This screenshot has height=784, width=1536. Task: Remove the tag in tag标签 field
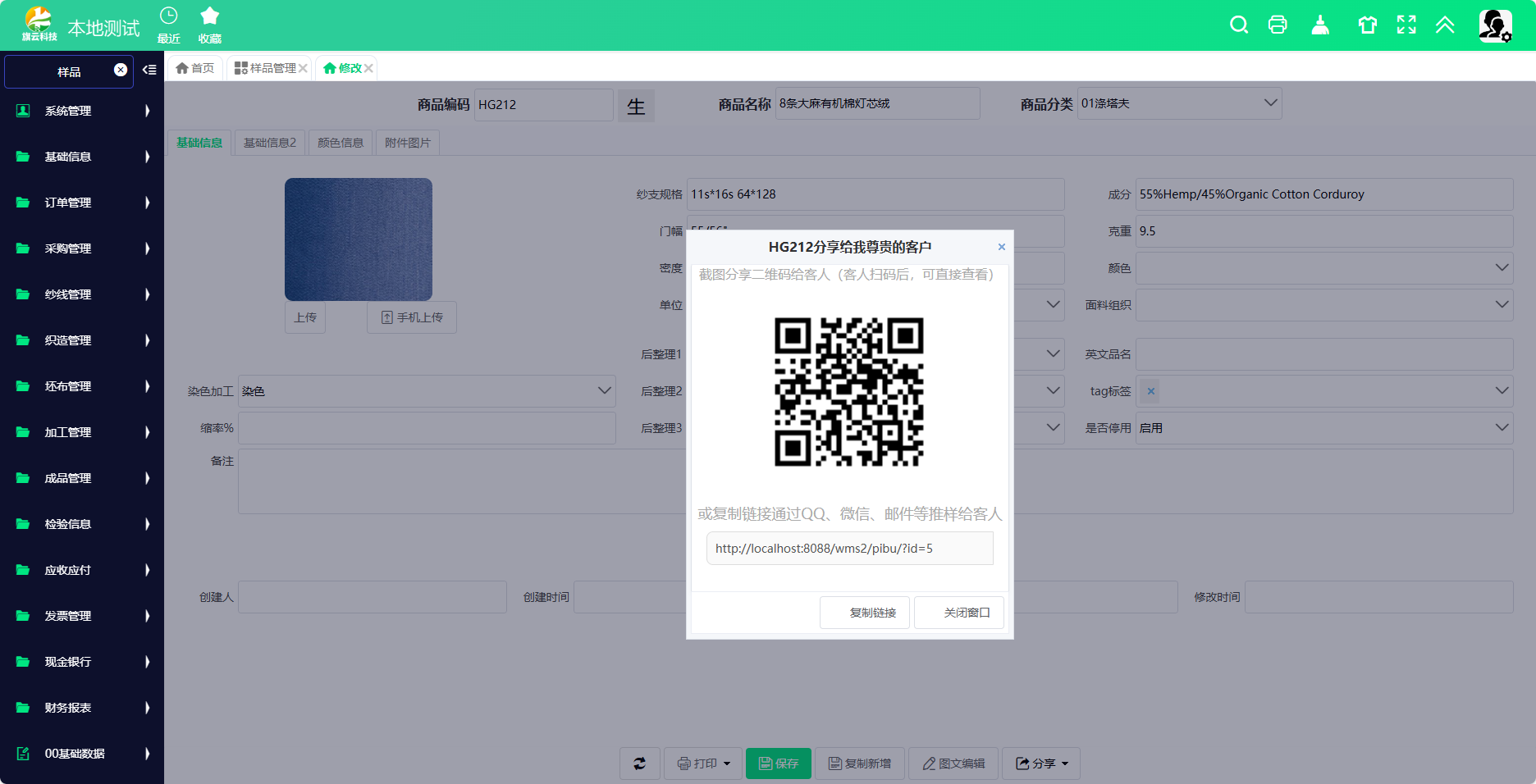click(1151, 391)
